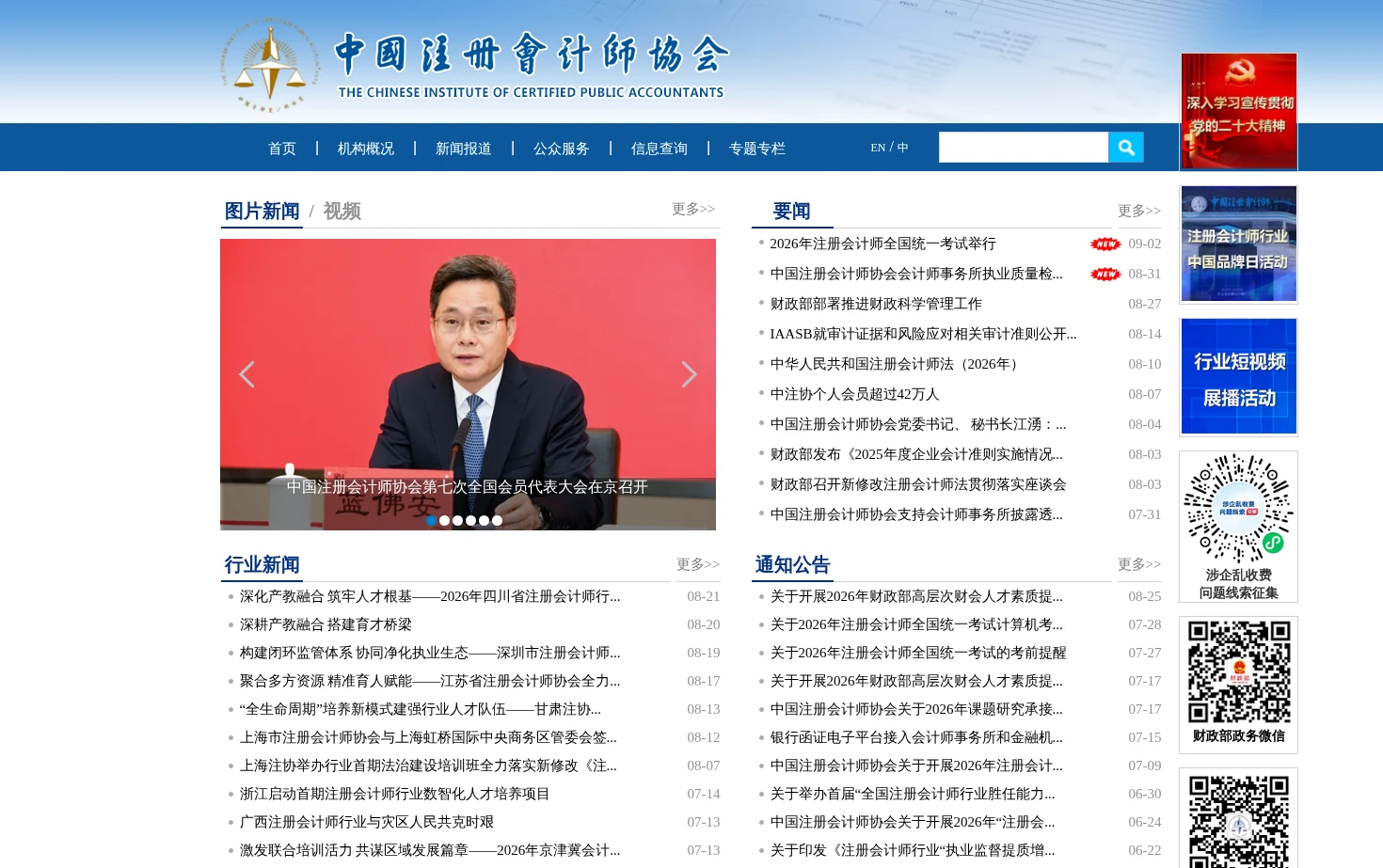Open 行业新闻 section heading
Viewport: 1383px width, 868px height.
pyautogui.click(x=262, y=564)
